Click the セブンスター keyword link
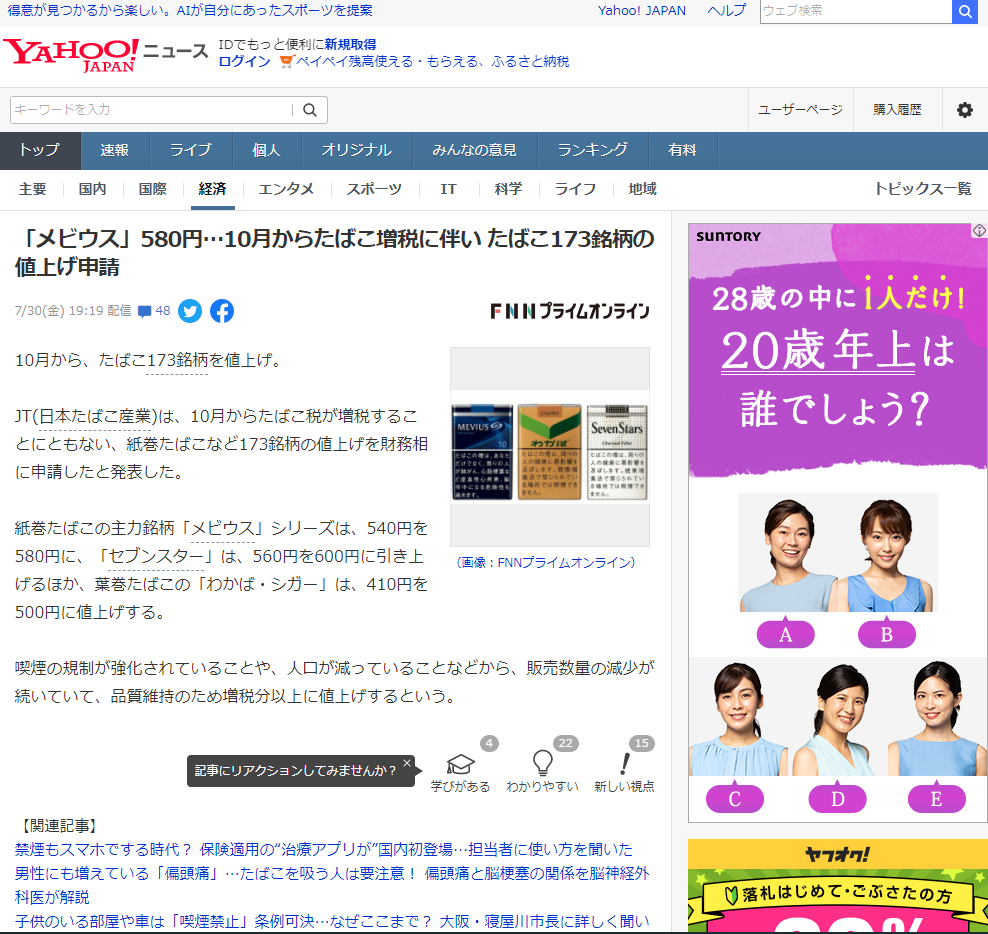The height and width of the screenshot is (934, 988). (156, 556)
